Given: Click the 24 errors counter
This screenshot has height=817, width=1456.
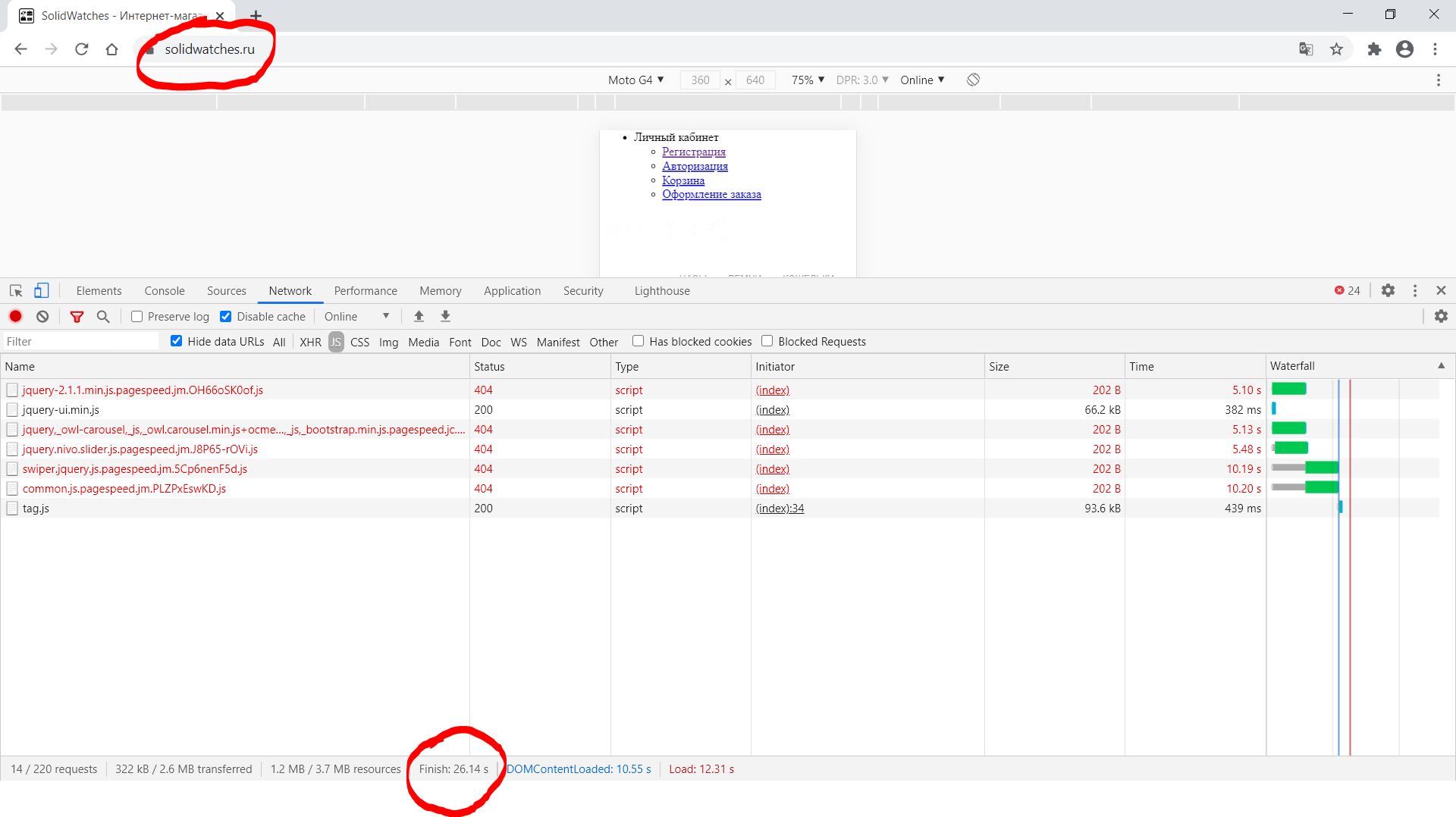Looking at the screenshot, I should point(1348,290).
